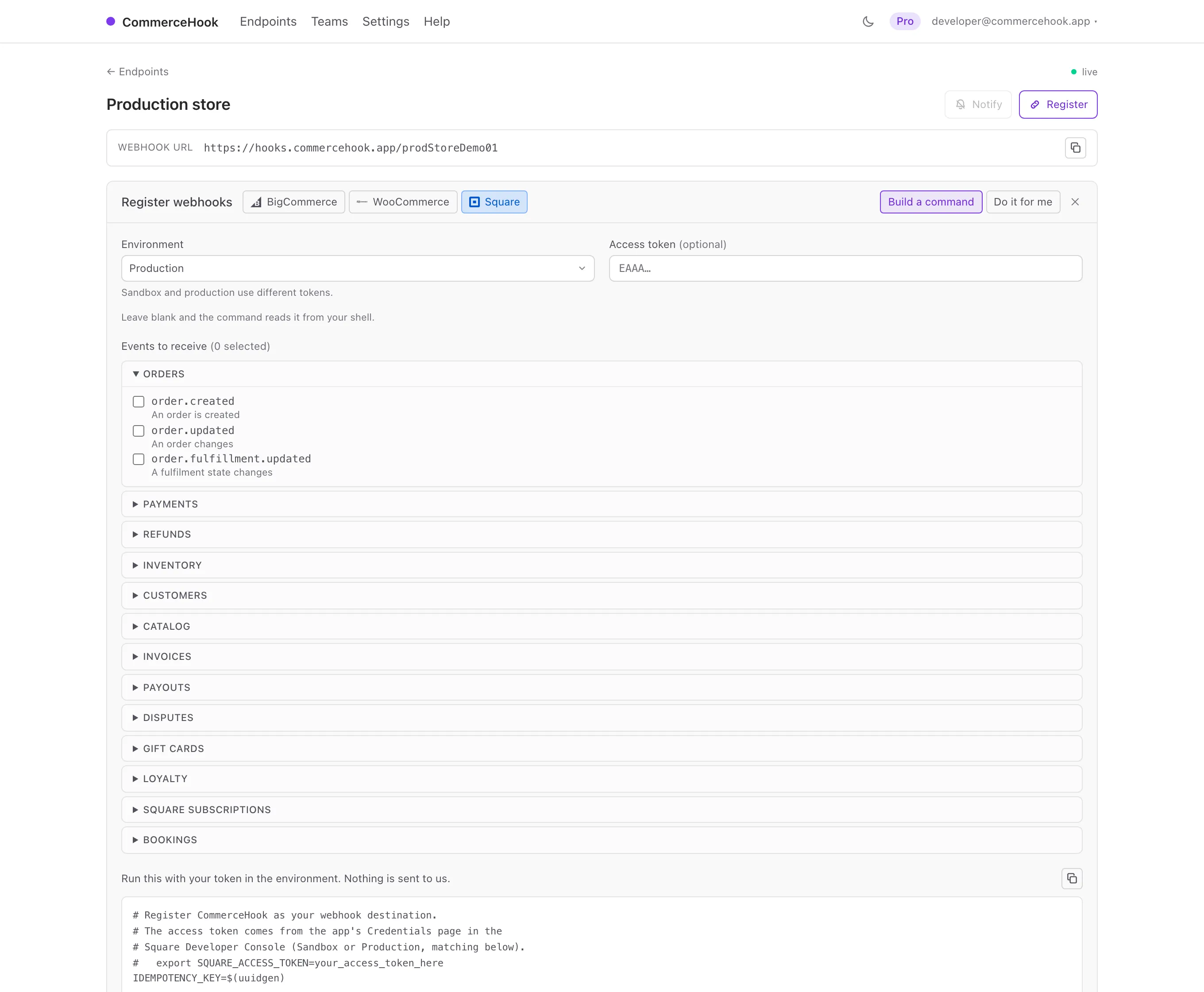Select the Square platform tab
This screenshot has width=1204, height=992.
point(494,201)
